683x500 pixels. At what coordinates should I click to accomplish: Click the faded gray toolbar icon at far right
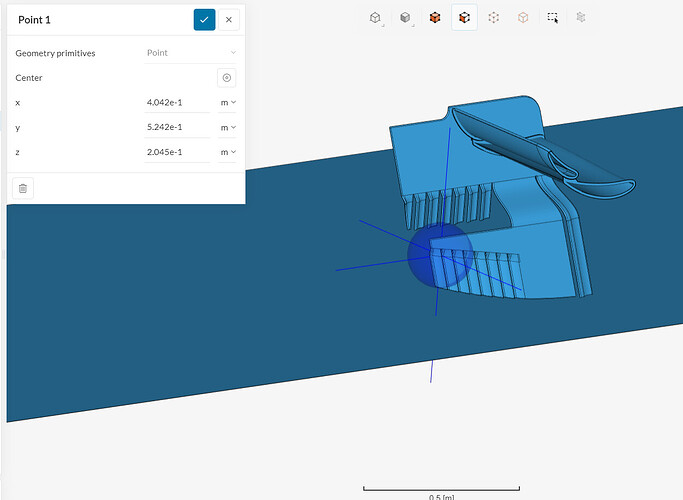[581, 18]
